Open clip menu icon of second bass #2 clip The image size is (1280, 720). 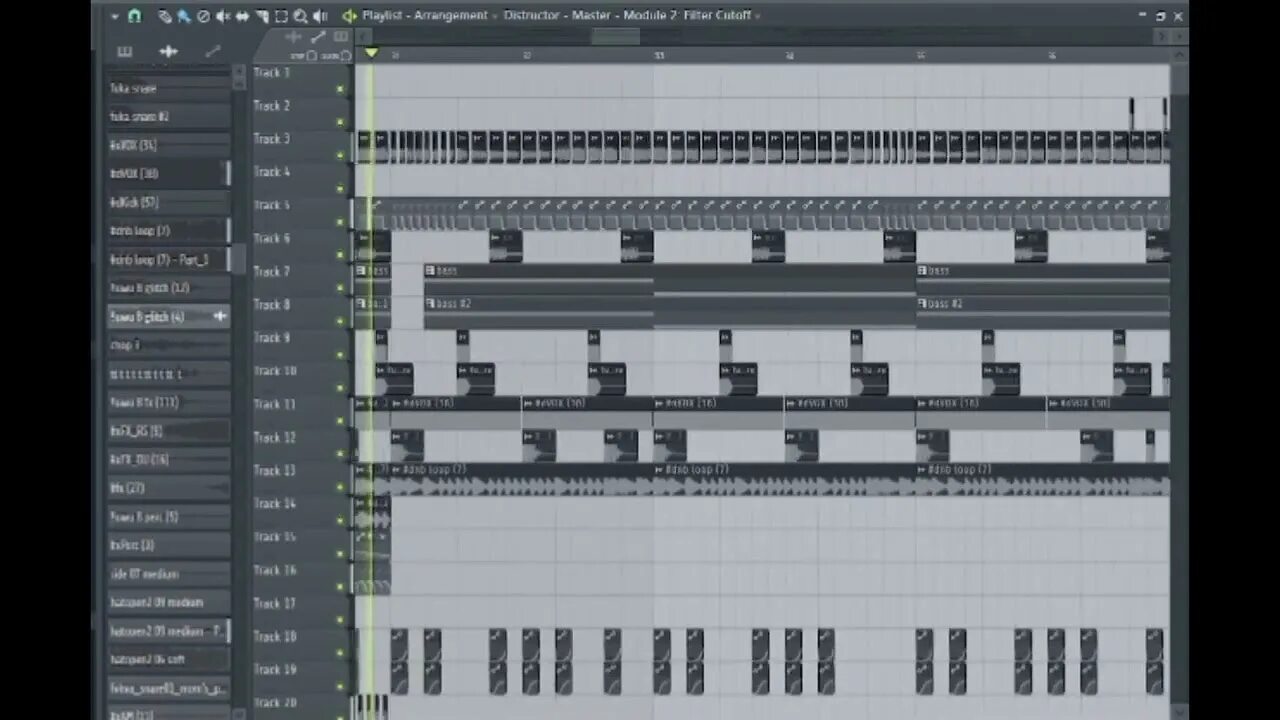pos(430,303)
